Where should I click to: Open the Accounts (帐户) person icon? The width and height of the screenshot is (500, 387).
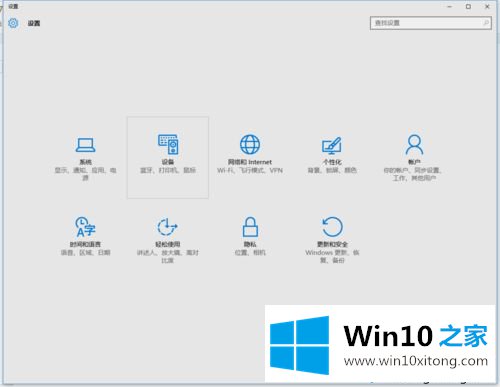click(x=414, y=145)
